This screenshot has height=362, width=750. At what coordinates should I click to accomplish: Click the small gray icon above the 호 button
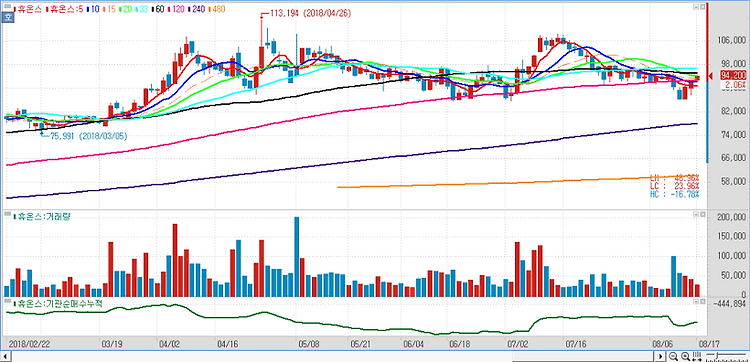click(x=8, y=6)
